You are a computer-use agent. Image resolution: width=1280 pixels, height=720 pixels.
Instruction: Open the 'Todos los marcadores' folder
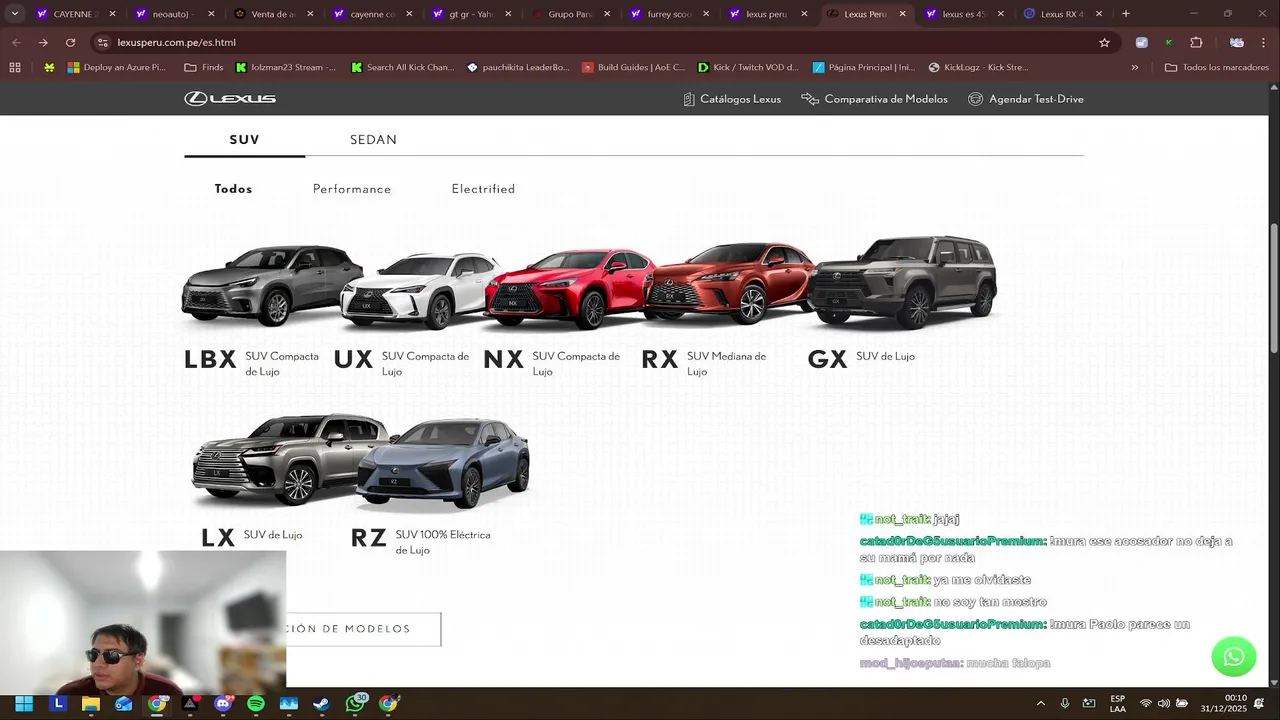coord(1217,67)
